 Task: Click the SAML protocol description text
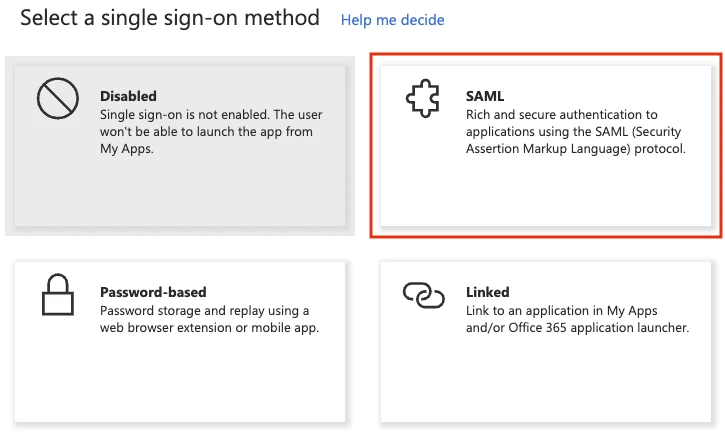(x=575, y=132)
